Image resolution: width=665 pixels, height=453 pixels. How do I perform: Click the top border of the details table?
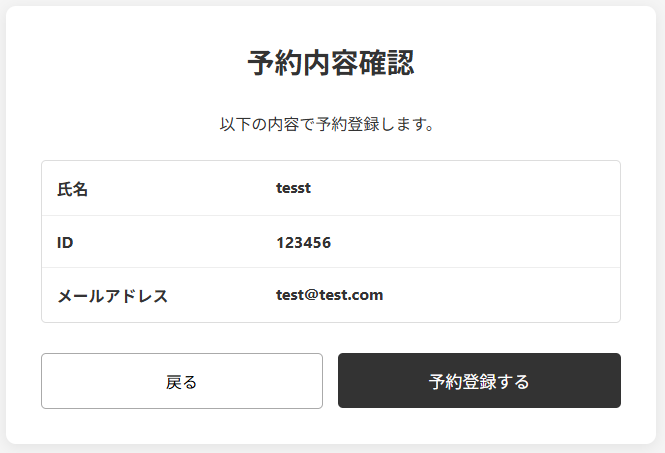(x=331, y=161)
